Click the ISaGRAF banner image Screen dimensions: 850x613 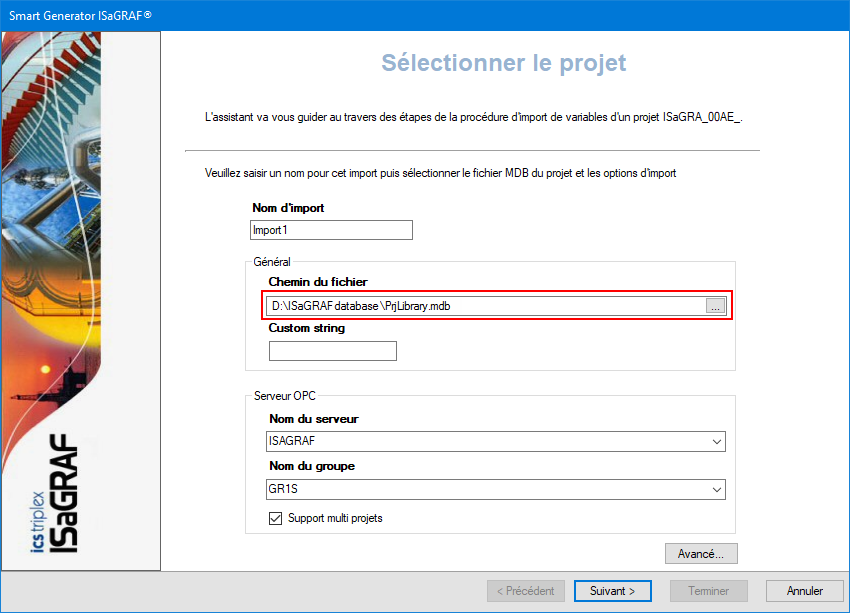tap(81, 301)
